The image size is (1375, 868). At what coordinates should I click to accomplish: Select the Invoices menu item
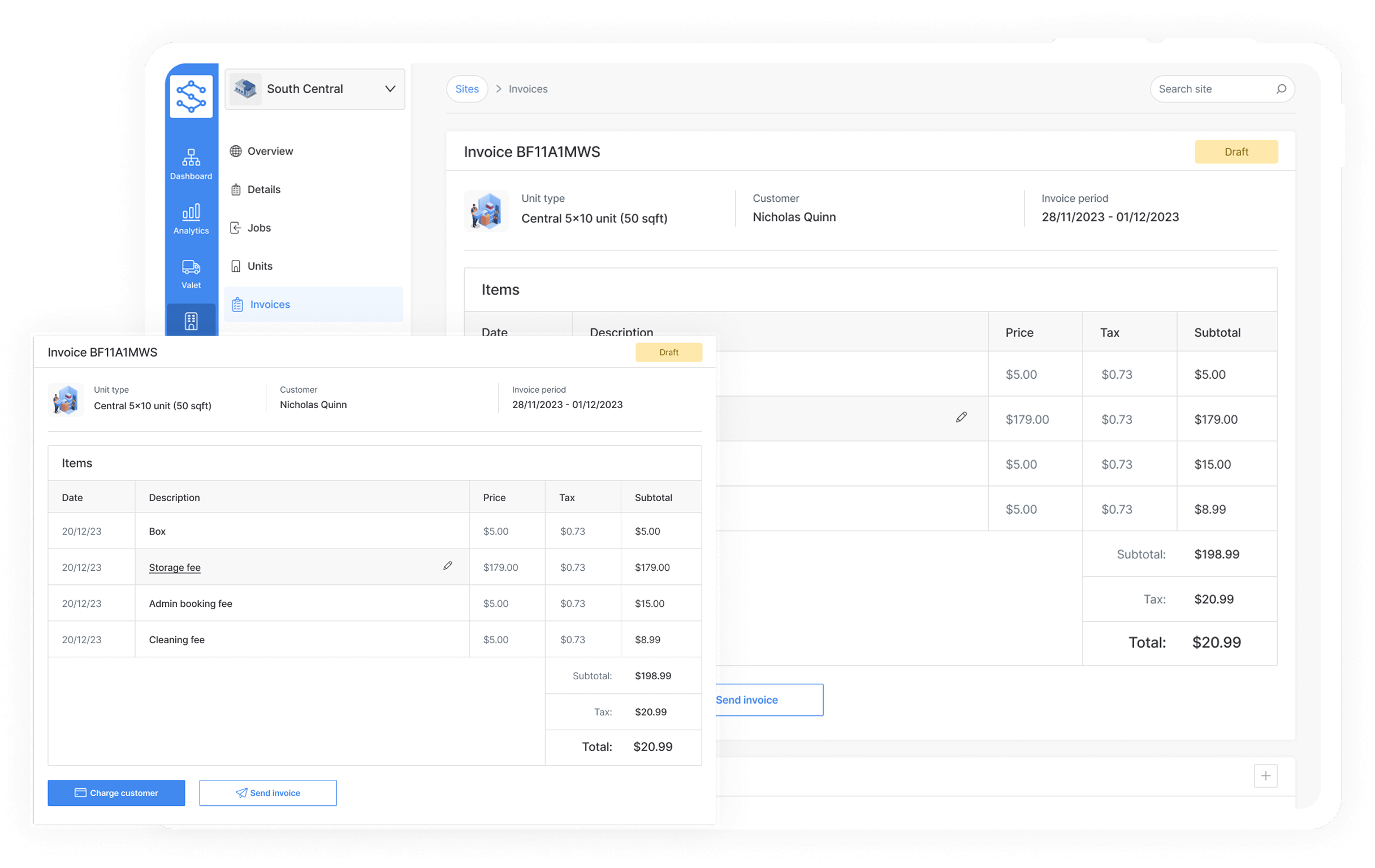tap(270, 304)
